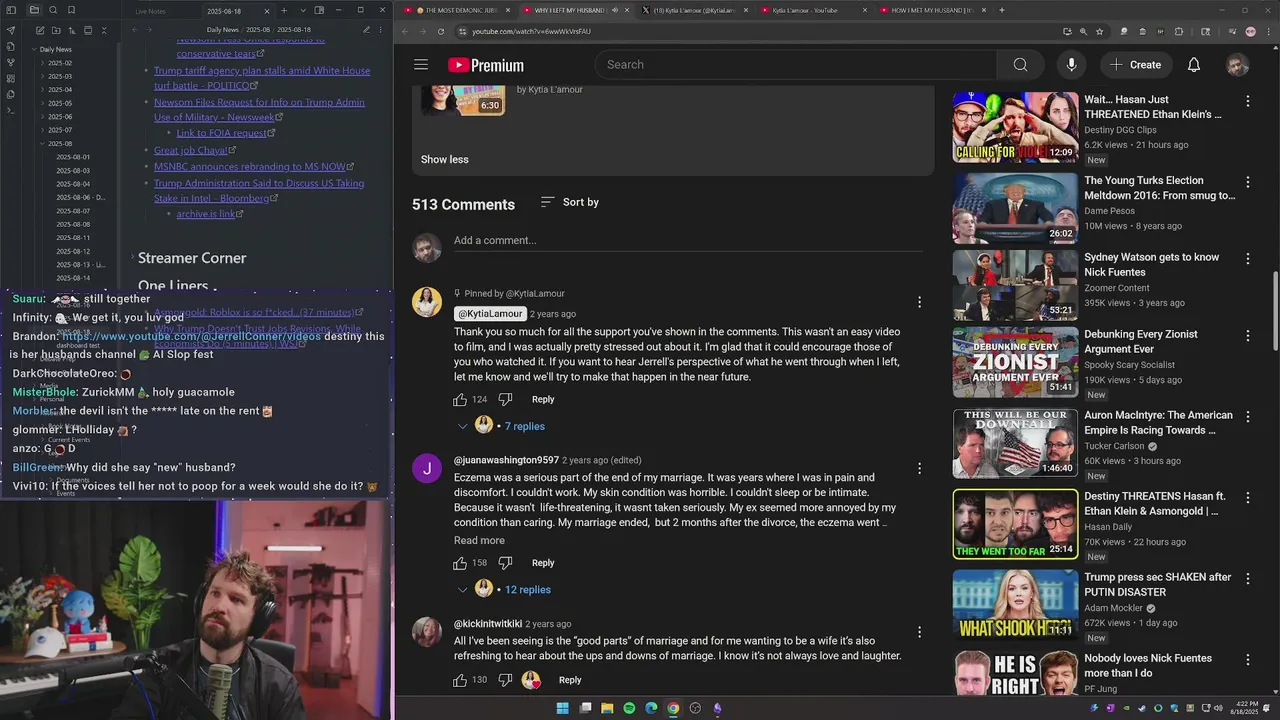Open File Explorer from the taskbar

click(x=607, y=708)
